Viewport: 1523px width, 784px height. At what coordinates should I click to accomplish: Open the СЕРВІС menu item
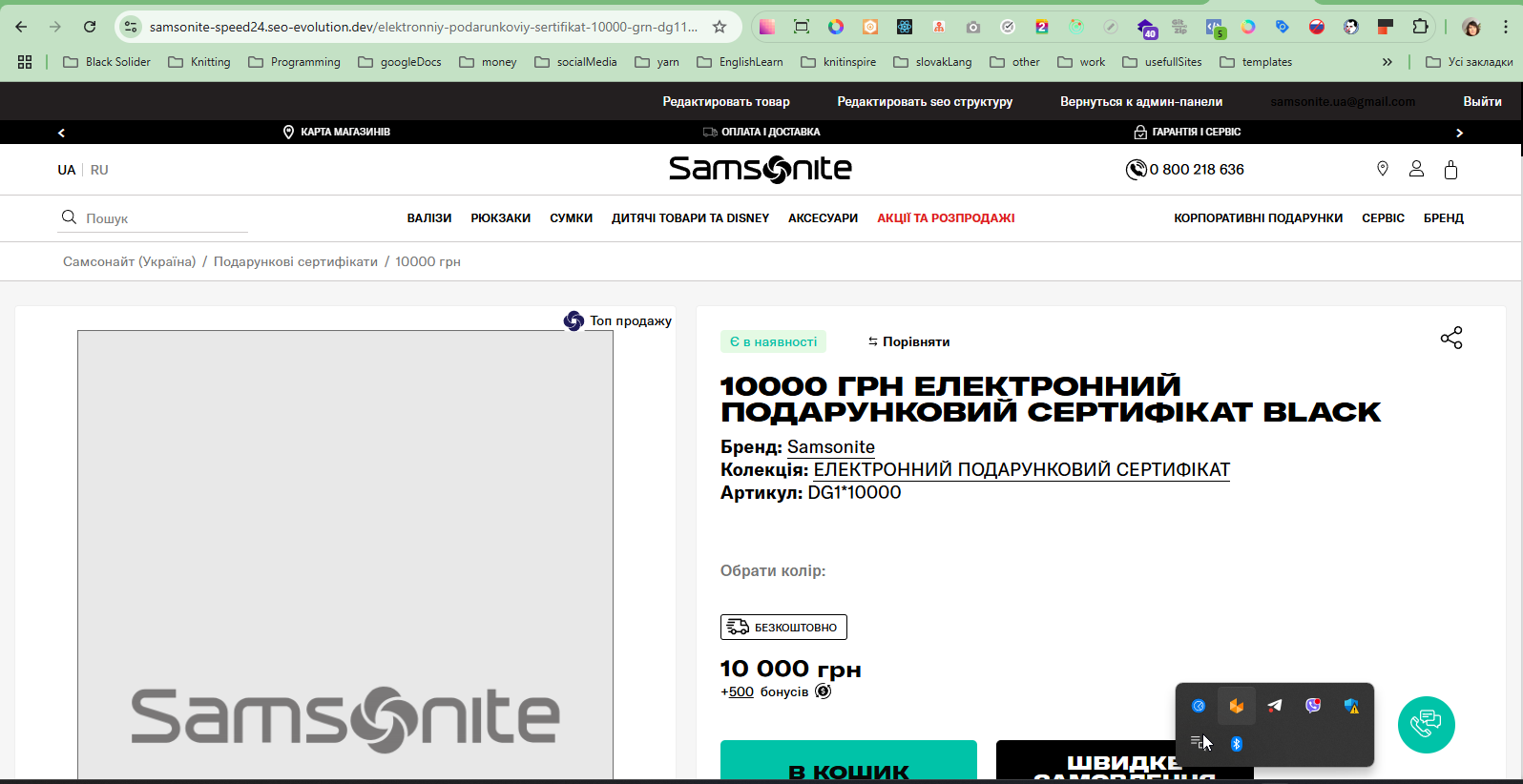pos(1383,218)
